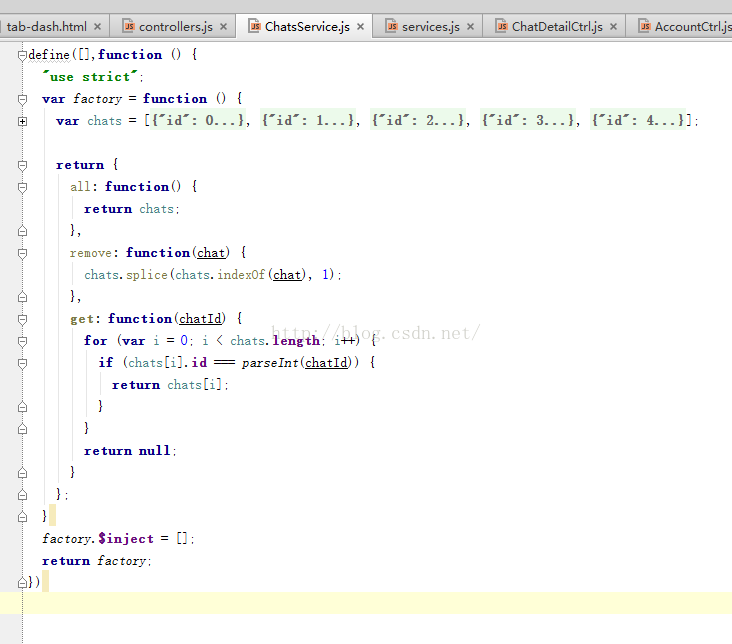This screenshot has height=644, width=732.
Task: Expand folded {"id": 2...} object
Action: tap(417, 120)
